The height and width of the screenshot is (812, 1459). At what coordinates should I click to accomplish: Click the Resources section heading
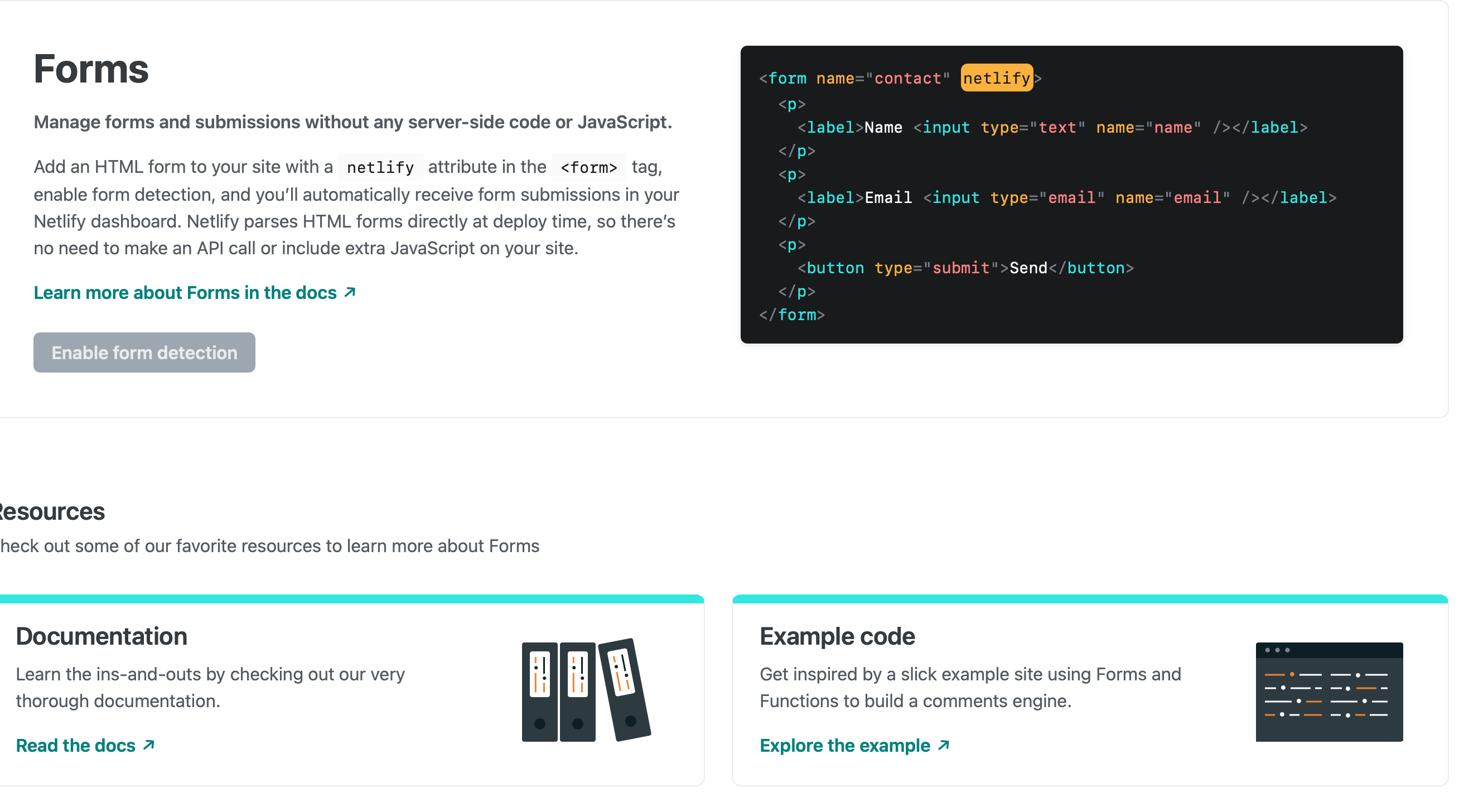tap(52, 511)
